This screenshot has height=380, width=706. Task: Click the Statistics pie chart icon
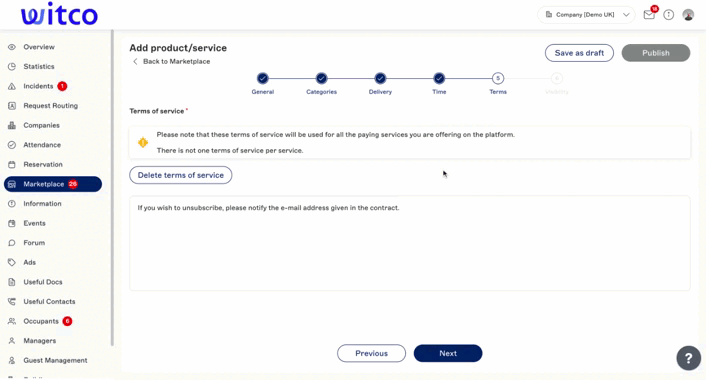tap(12, 67)
